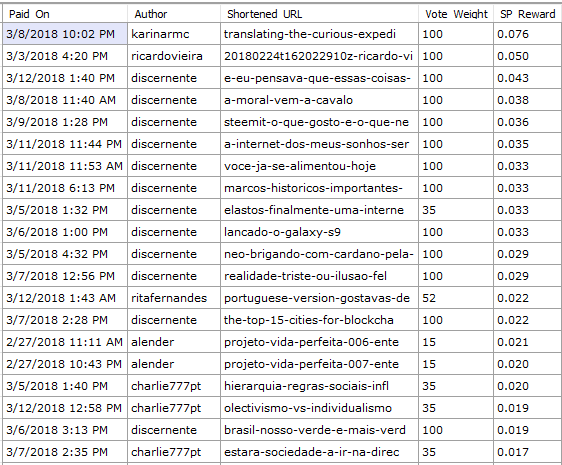Select date 3/7/2018 2:28 PM
Screen dimensions: 562x465
pos(65,320)
